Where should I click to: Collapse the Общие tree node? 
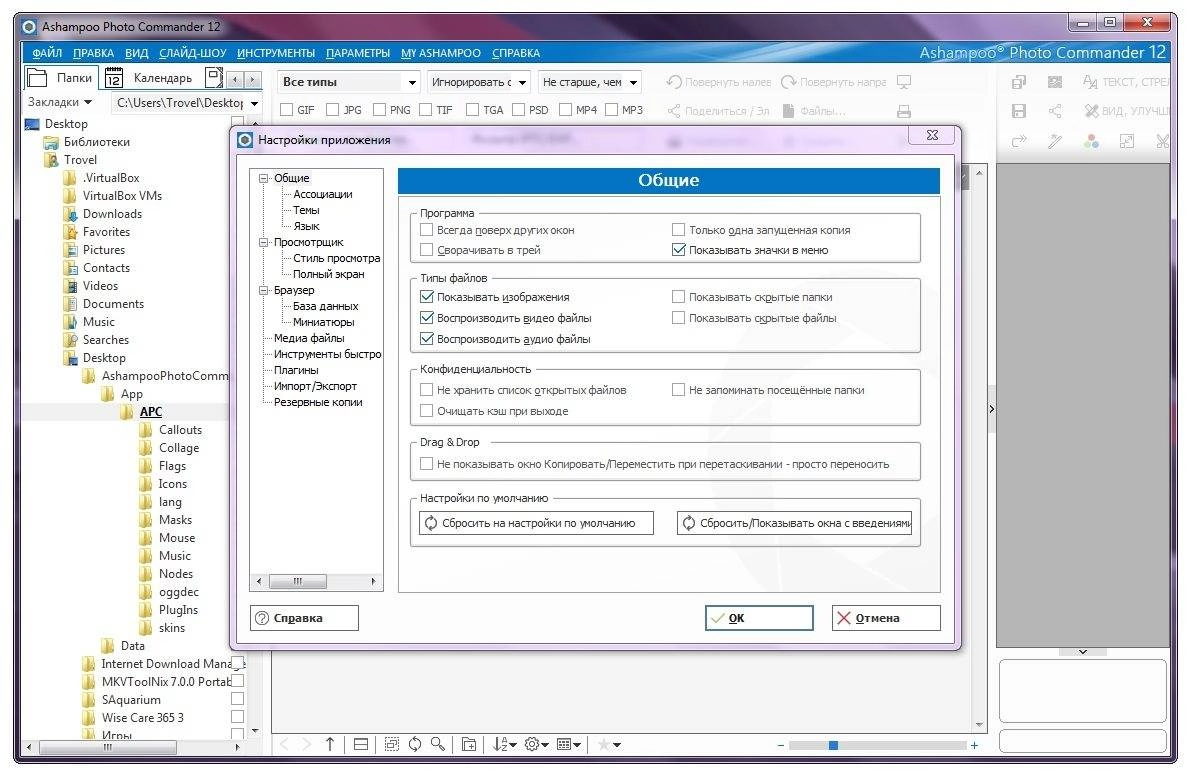pyautogui.click(x=264, y=178)
